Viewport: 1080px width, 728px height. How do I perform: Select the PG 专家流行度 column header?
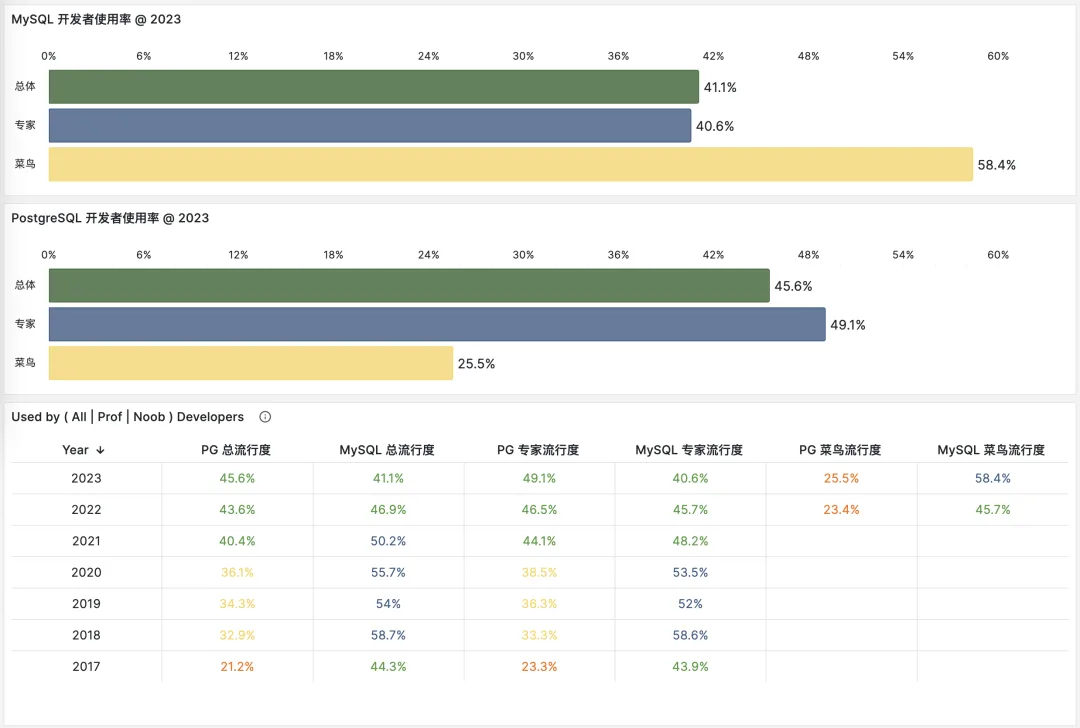538,450
